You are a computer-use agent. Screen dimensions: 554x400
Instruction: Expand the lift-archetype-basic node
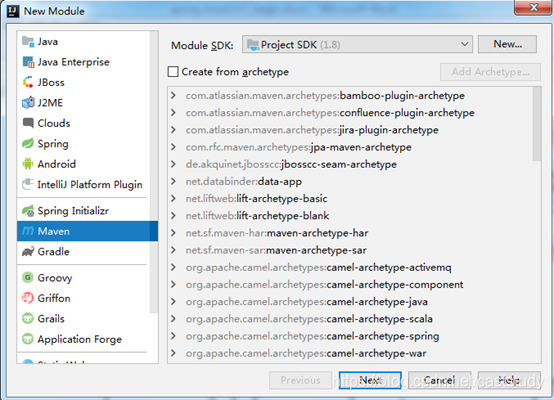click(173, 199)
